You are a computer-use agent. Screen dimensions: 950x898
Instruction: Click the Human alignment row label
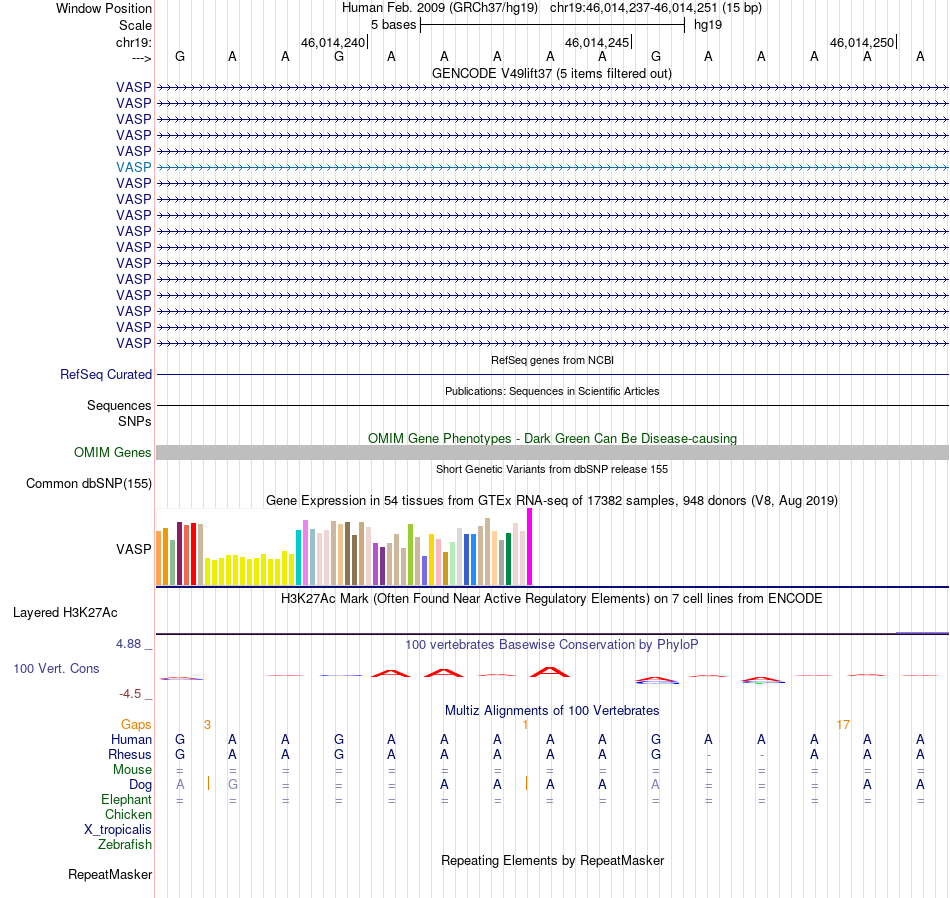131,740
